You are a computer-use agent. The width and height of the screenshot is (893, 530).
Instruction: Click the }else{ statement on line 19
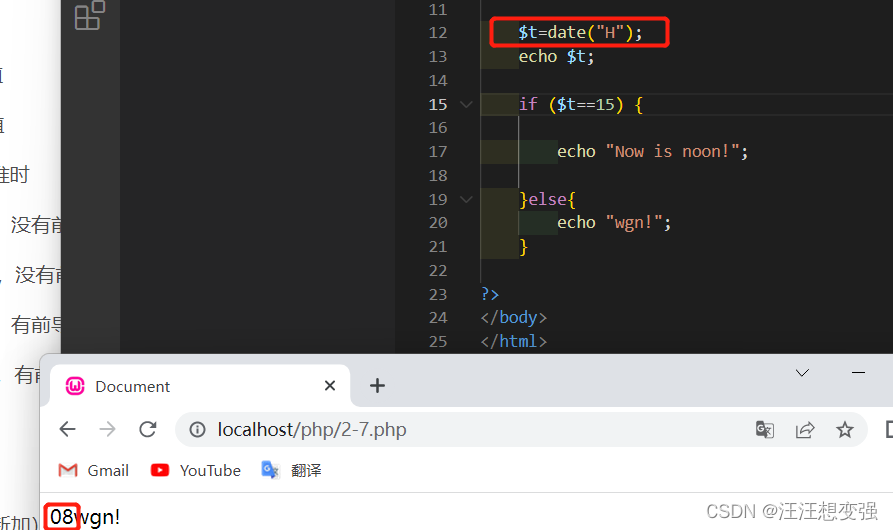pyautogui.click(x=547, y=199)
